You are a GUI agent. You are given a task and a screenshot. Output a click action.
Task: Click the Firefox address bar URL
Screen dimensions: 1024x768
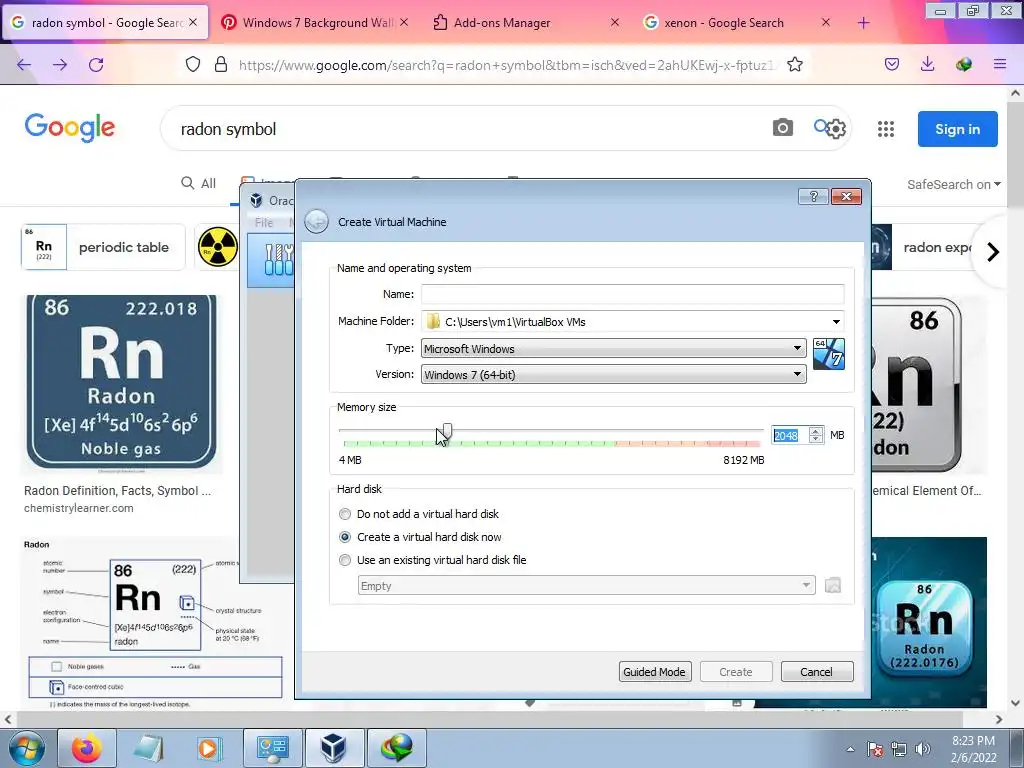click(506, 65)
